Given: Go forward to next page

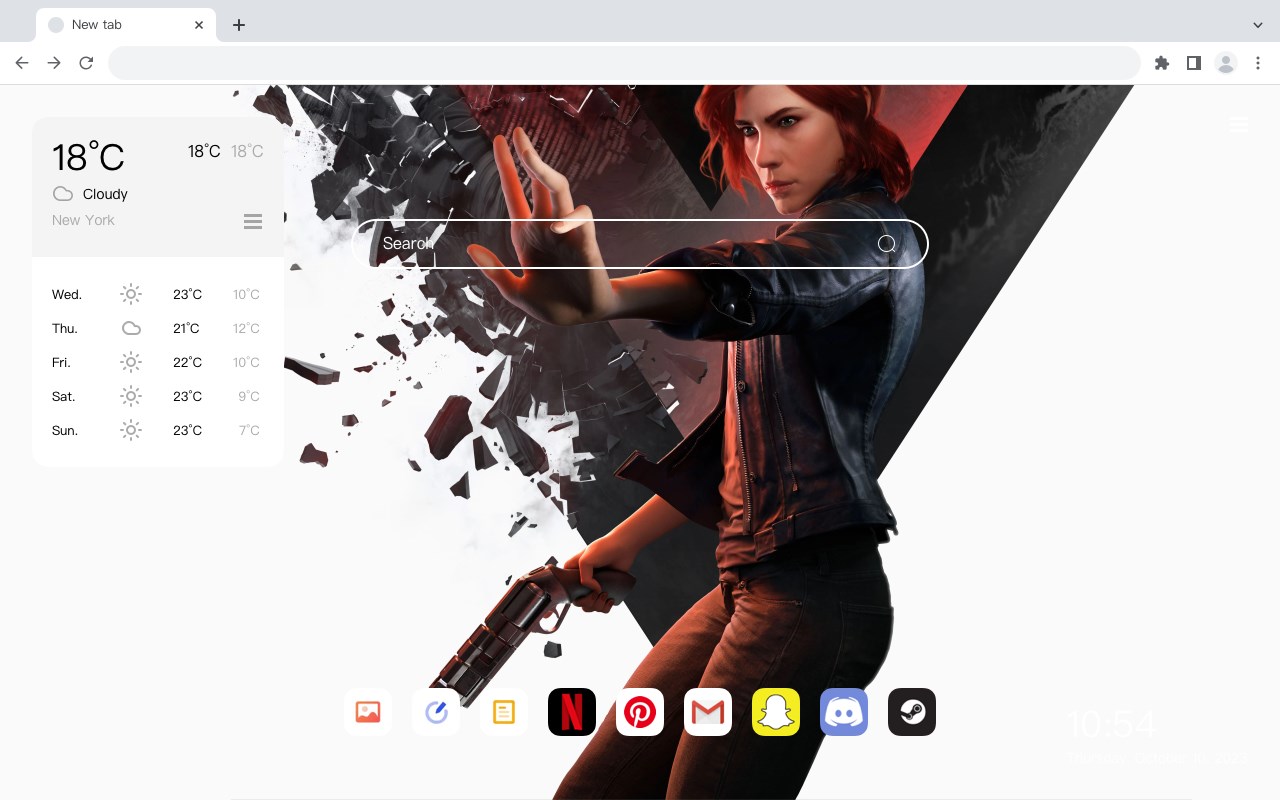Looking at the screenshot, I should tap(54, 63).
